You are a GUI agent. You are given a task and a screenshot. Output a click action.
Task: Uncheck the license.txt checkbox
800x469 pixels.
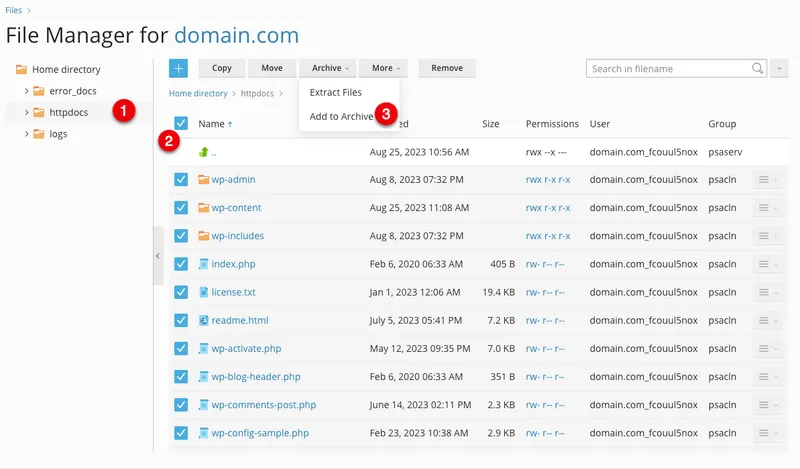(x=181, y=293)
